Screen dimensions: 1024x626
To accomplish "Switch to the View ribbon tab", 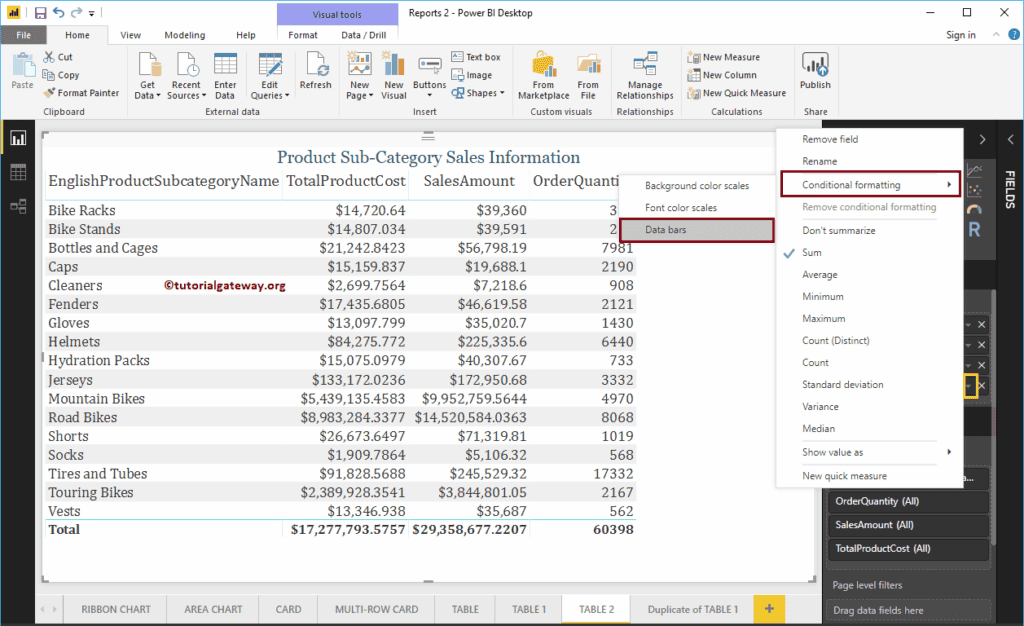I will coord(130,34).
